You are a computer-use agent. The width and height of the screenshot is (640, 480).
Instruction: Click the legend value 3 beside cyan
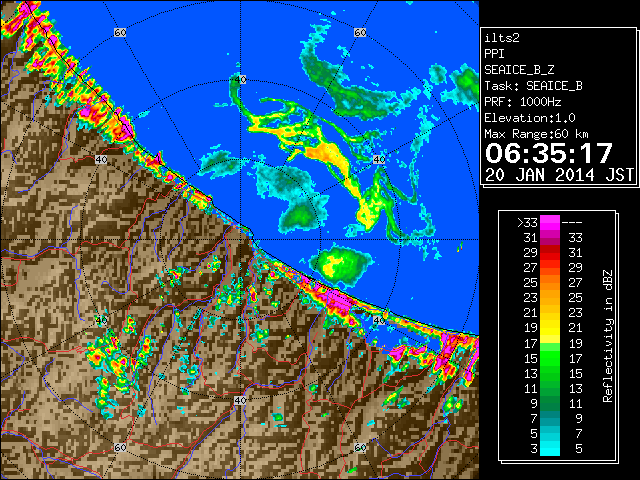(534, 449)
